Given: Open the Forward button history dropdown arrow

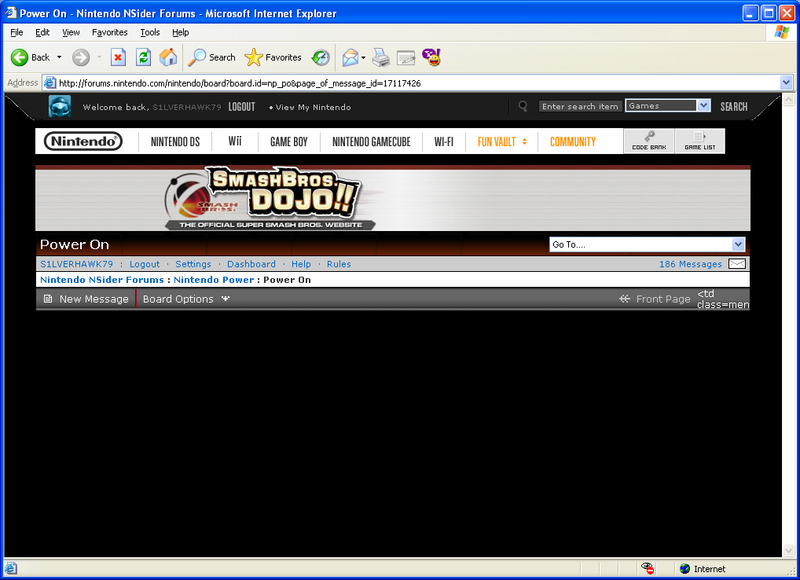Looking at the screenshot, I should [99, 57].
